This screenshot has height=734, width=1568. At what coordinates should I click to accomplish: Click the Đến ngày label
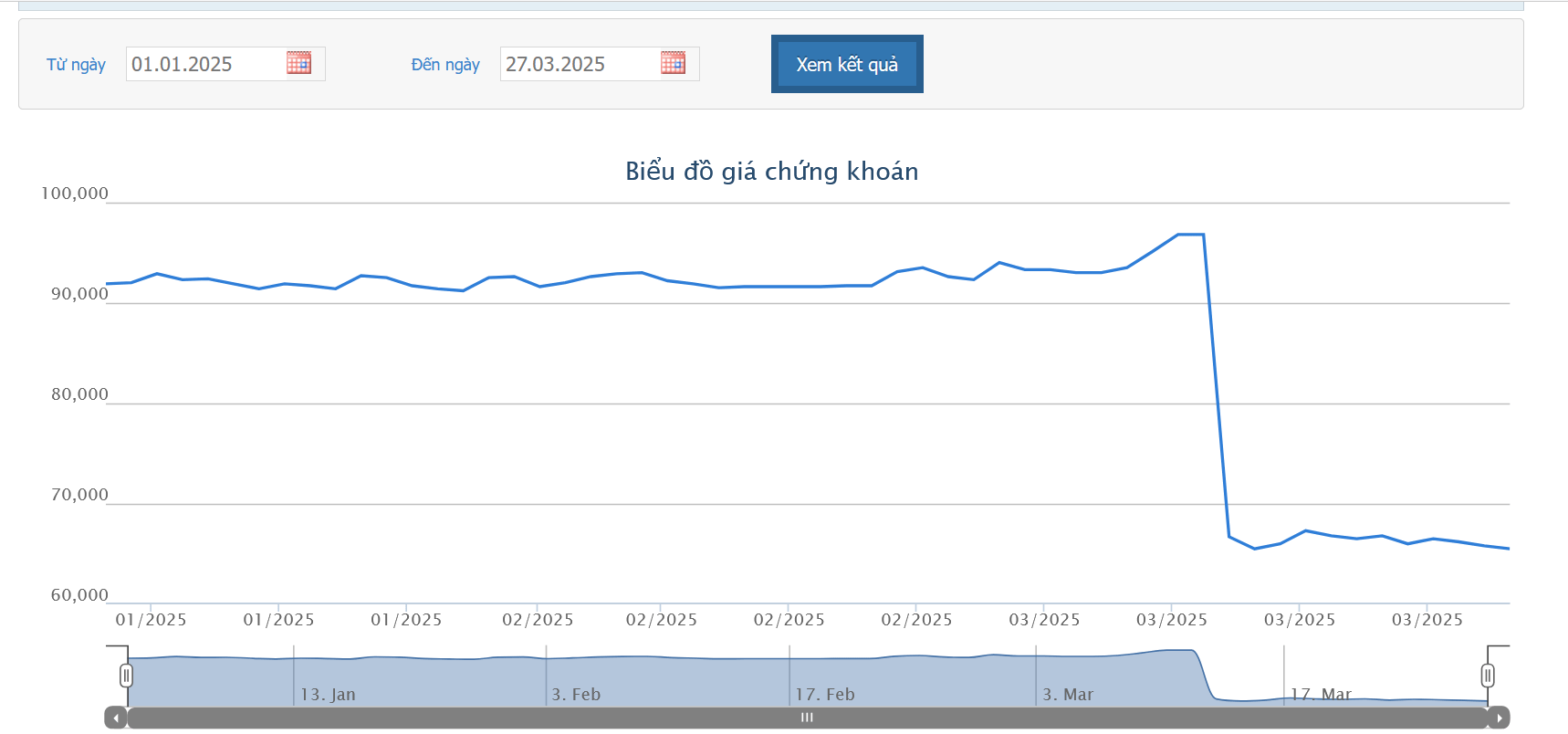pos(445,65)
